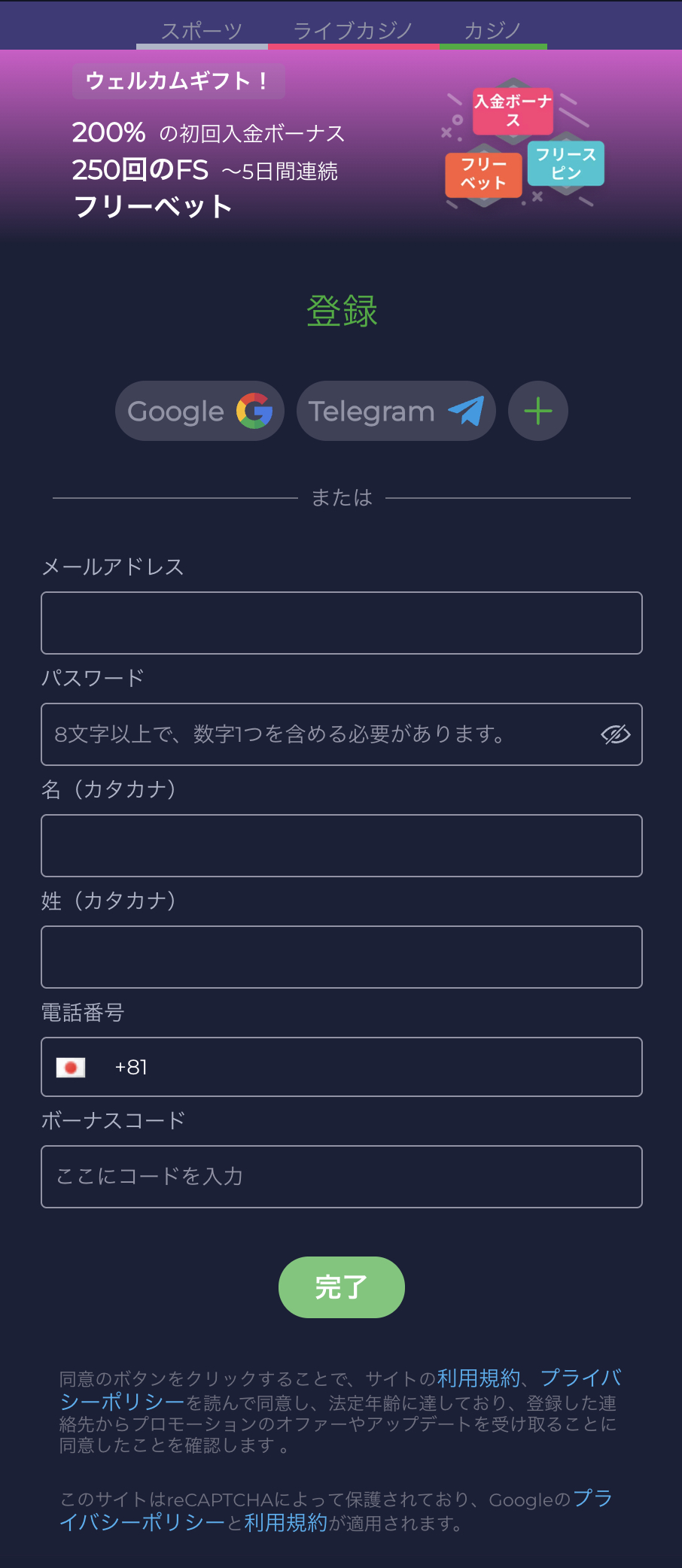Focus the メールアドレス input field
The width and height of the screenshot is (682, 1568).
[x=341, y=623]
